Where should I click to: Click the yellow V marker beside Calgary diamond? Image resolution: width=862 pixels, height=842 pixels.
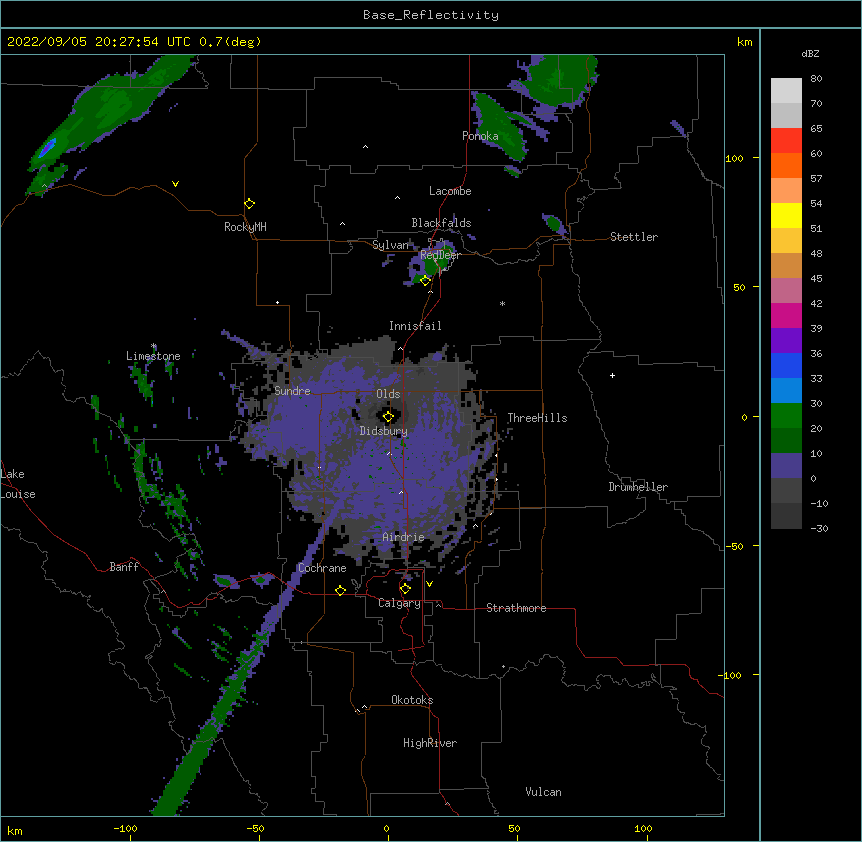pos(429,584)
